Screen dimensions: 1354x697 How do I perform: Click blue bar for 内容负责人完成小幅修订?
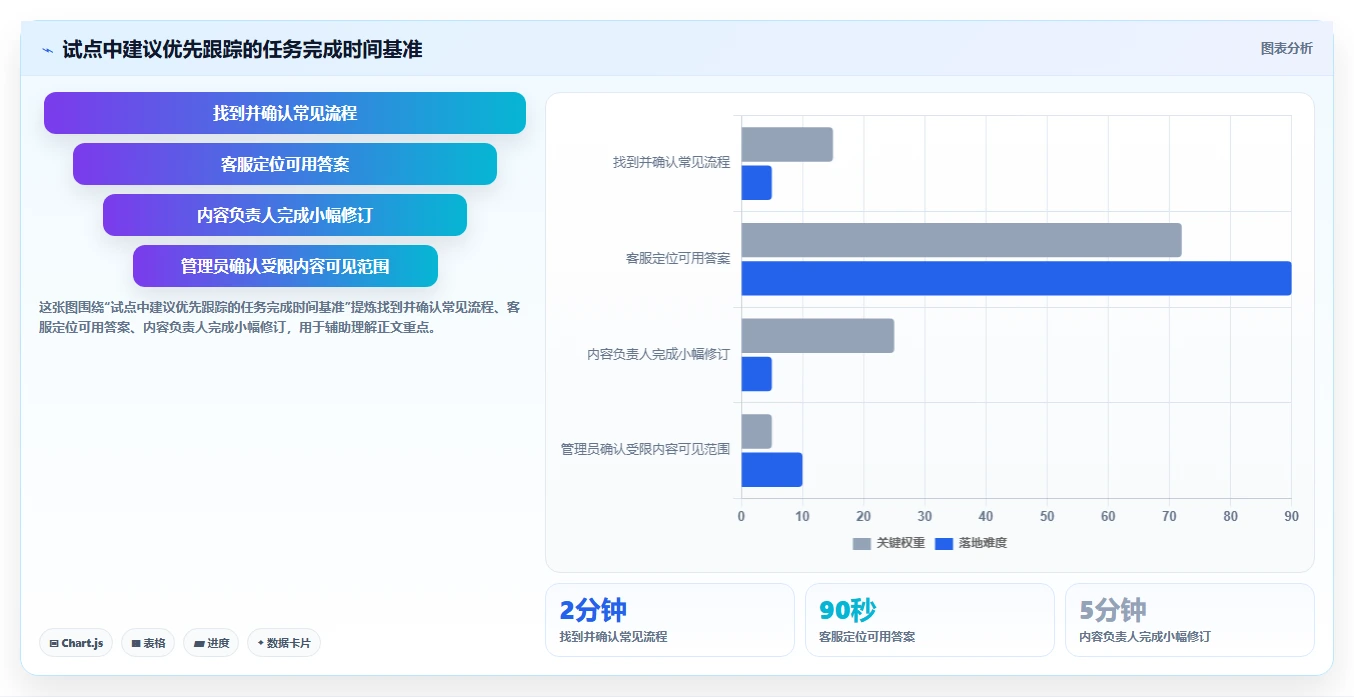coord(756,374)
